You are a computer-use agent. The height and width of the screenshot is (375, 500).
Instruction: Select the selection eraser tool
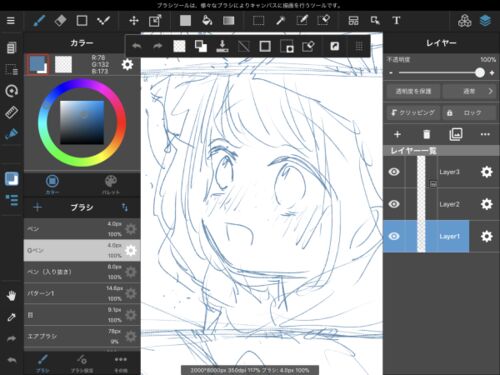pos(324,21)
